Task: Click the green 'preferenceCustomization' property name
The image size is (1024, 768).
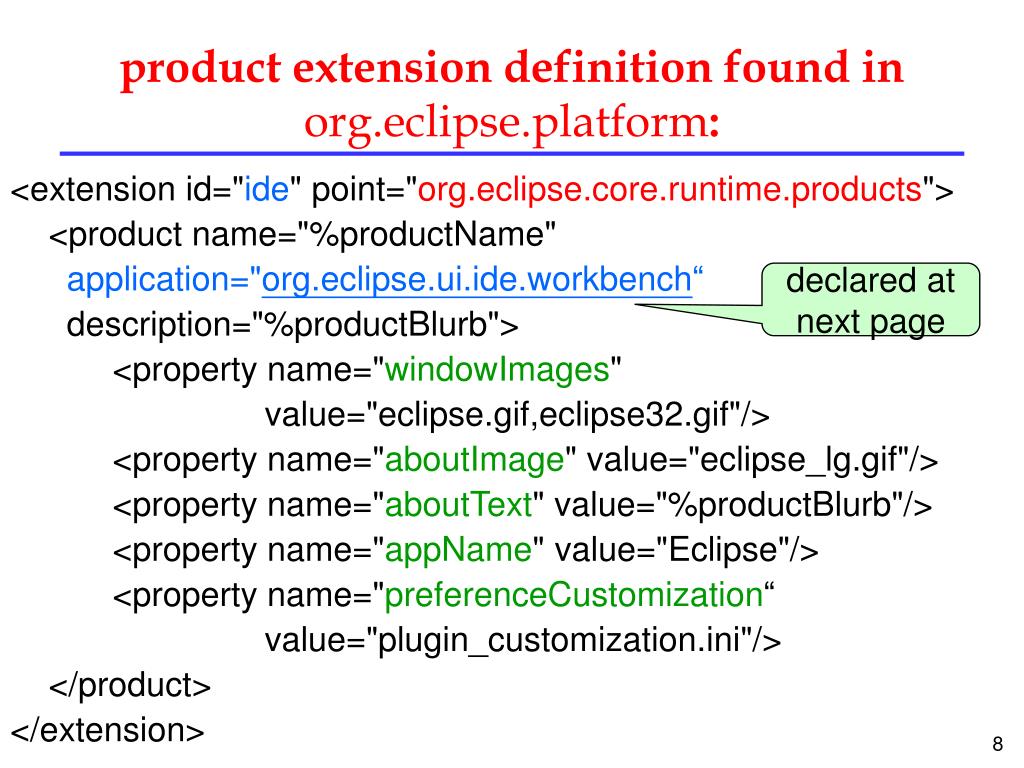Action: [573, 595]
